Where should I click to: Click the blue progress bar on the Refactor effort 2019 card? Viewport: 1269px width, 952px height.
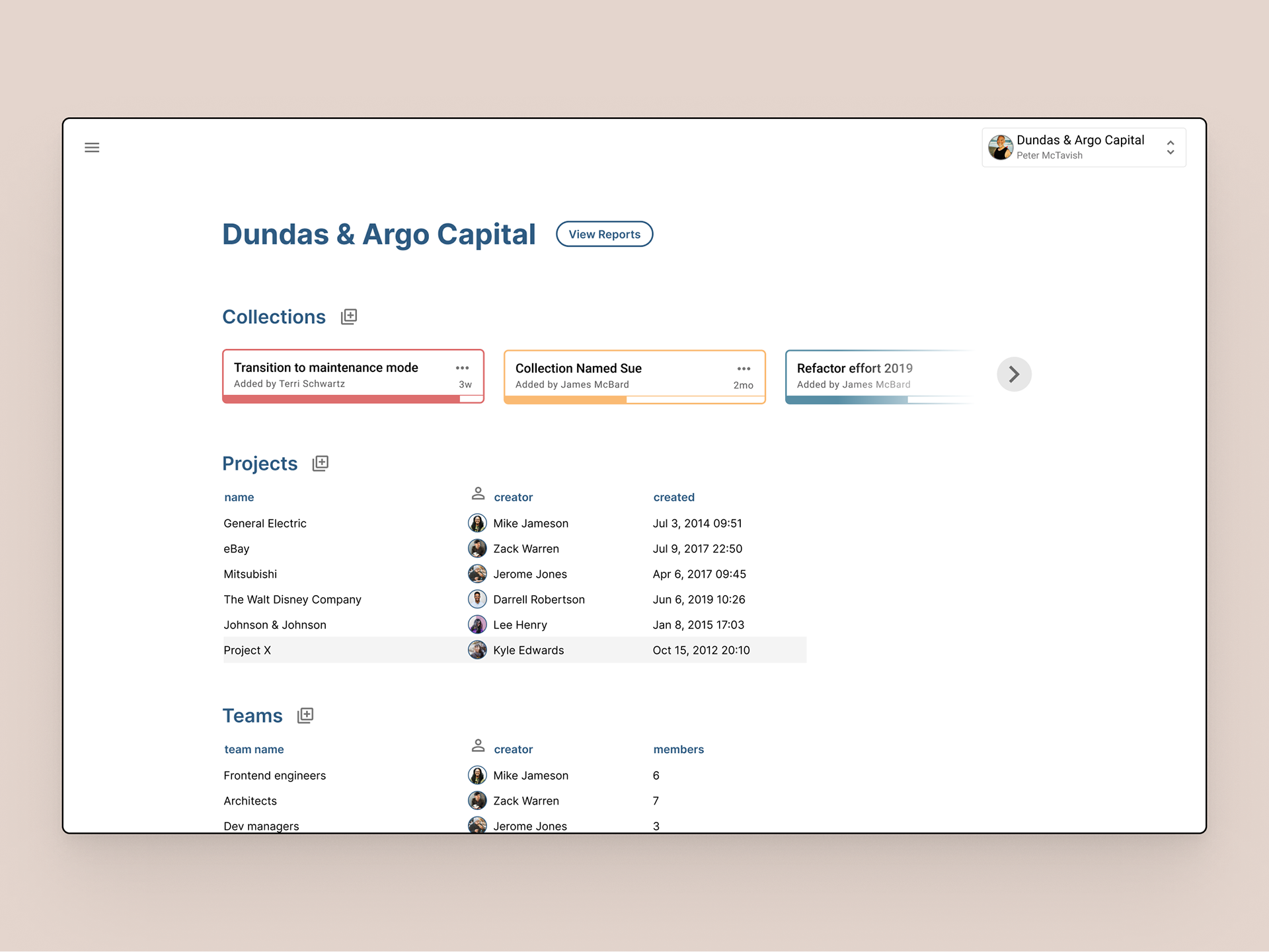[x=879, y=400]
